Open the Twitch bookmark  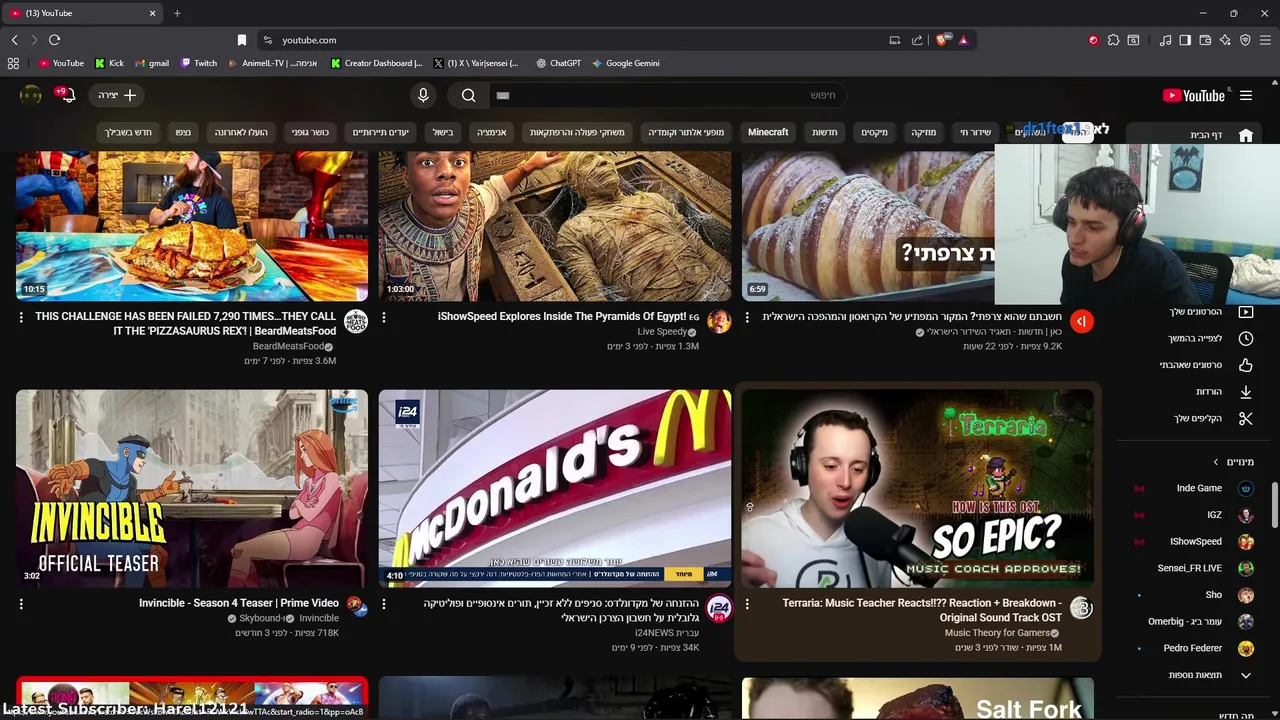coord(199,63)
